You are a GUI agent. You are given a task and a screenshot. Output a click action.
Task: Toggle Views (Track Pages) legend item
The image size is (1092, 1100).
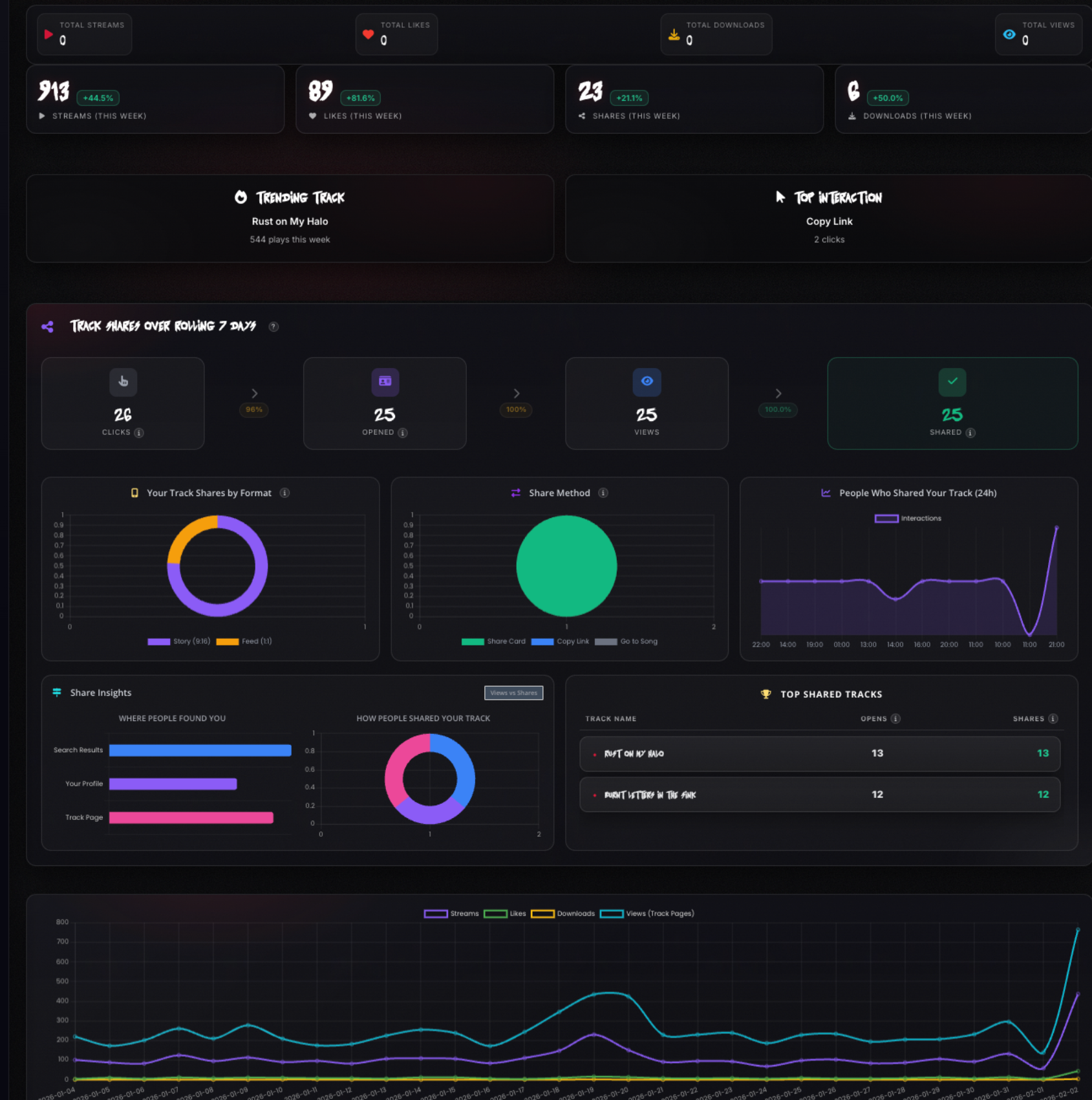(647, 914)
